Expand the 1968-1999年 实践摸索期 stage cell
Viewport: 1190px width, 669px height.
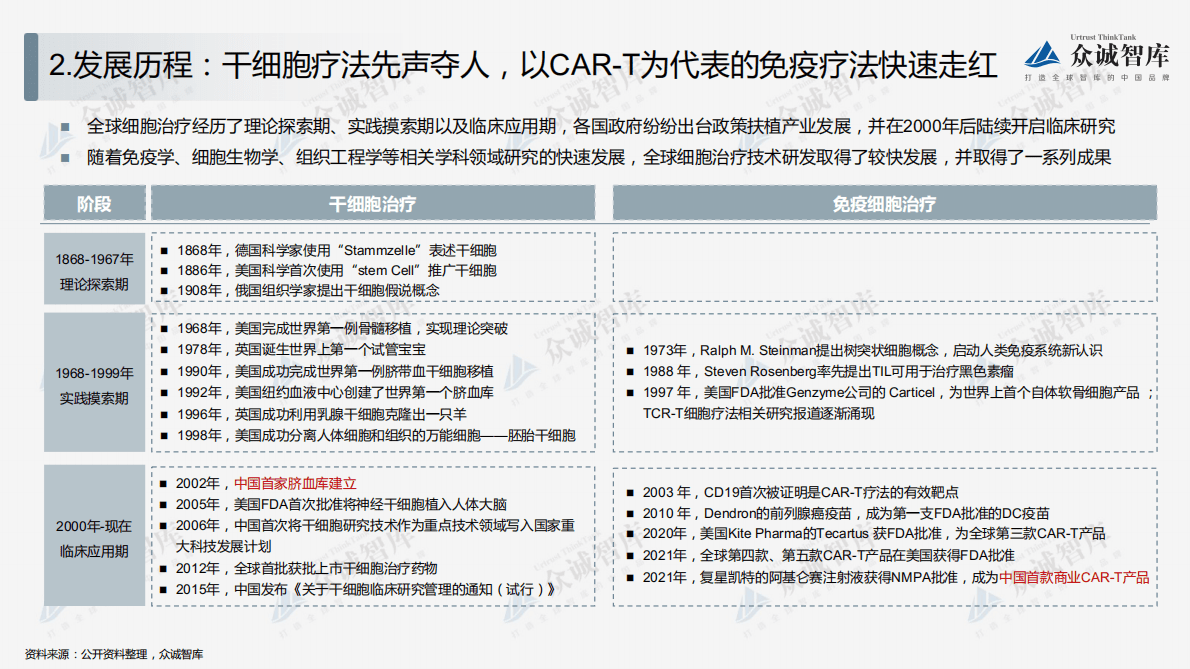tap(94, 387)
